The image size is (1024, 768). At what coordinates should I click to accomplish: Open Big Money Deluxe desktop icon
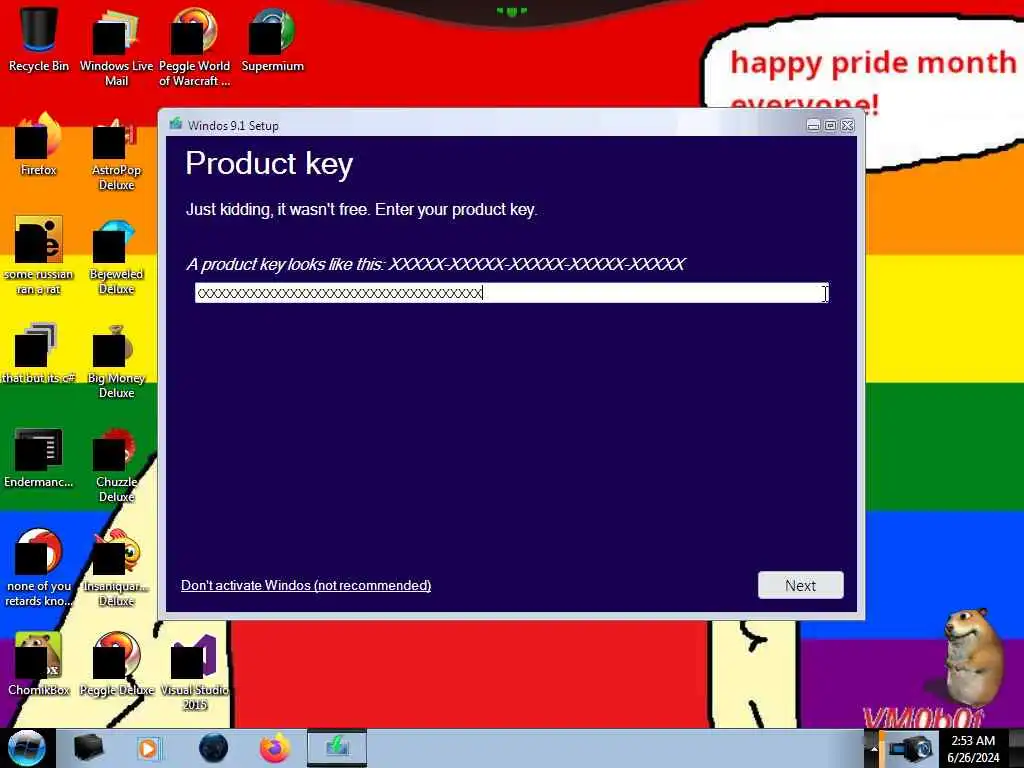click(116, 359)
